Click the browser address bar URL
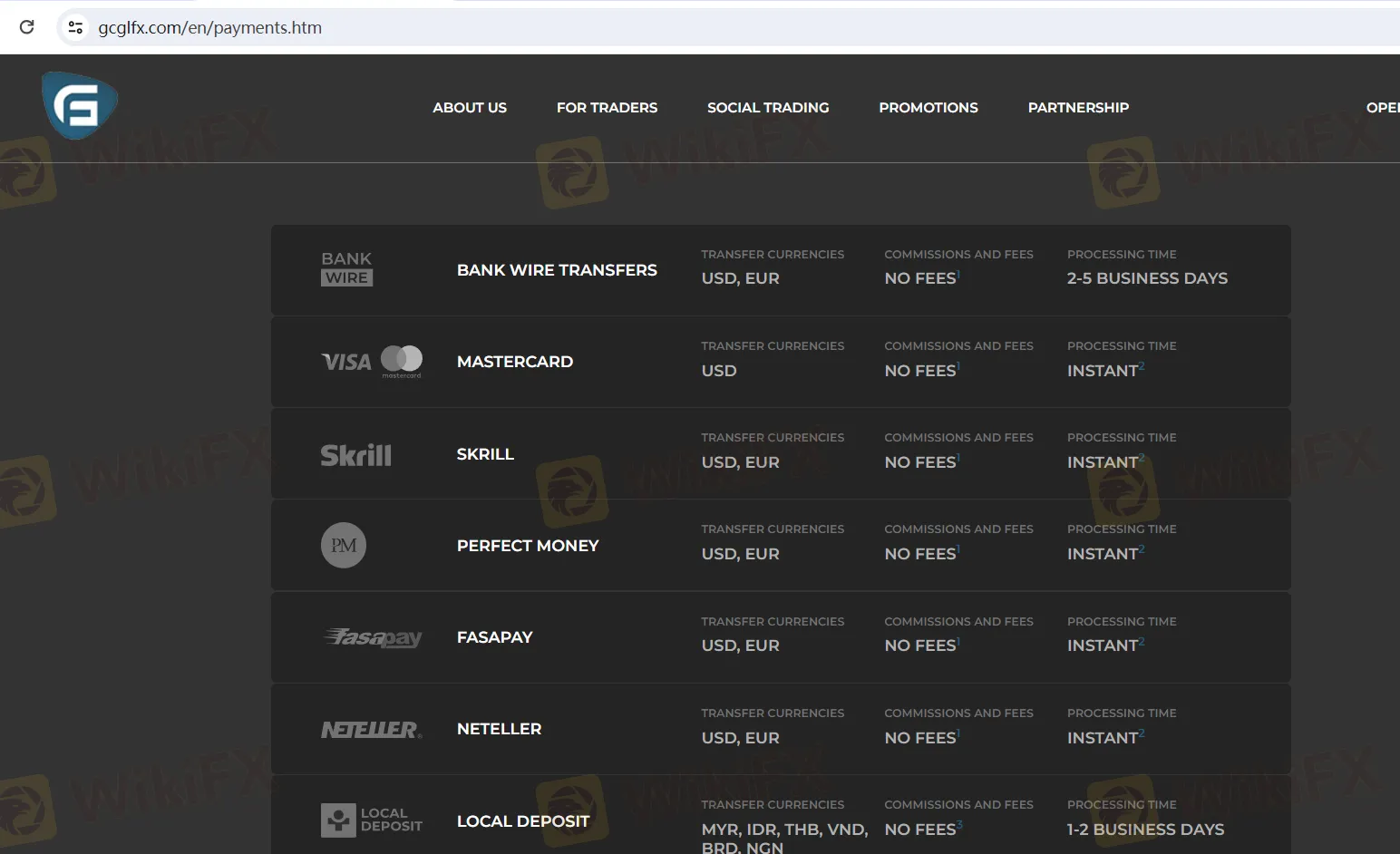 [x=210, y=27]
